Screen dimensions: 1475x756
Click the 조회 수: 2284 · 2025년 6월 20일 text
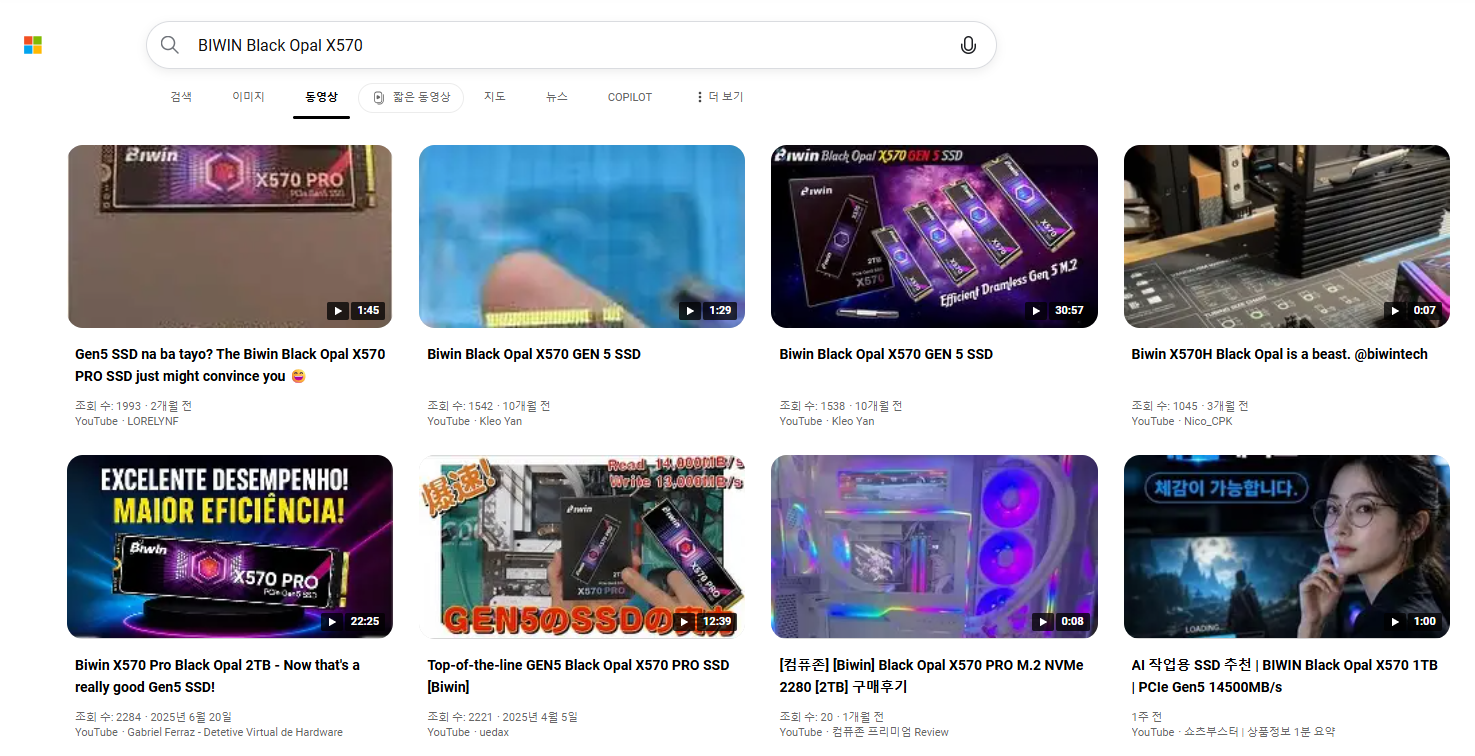tap(153, 717)
